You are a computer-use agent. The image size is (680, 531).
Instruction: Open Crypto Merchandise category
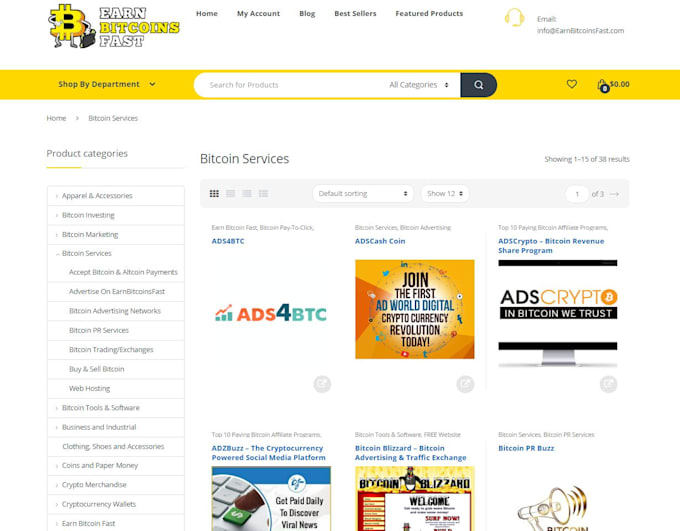click(94, 485)
